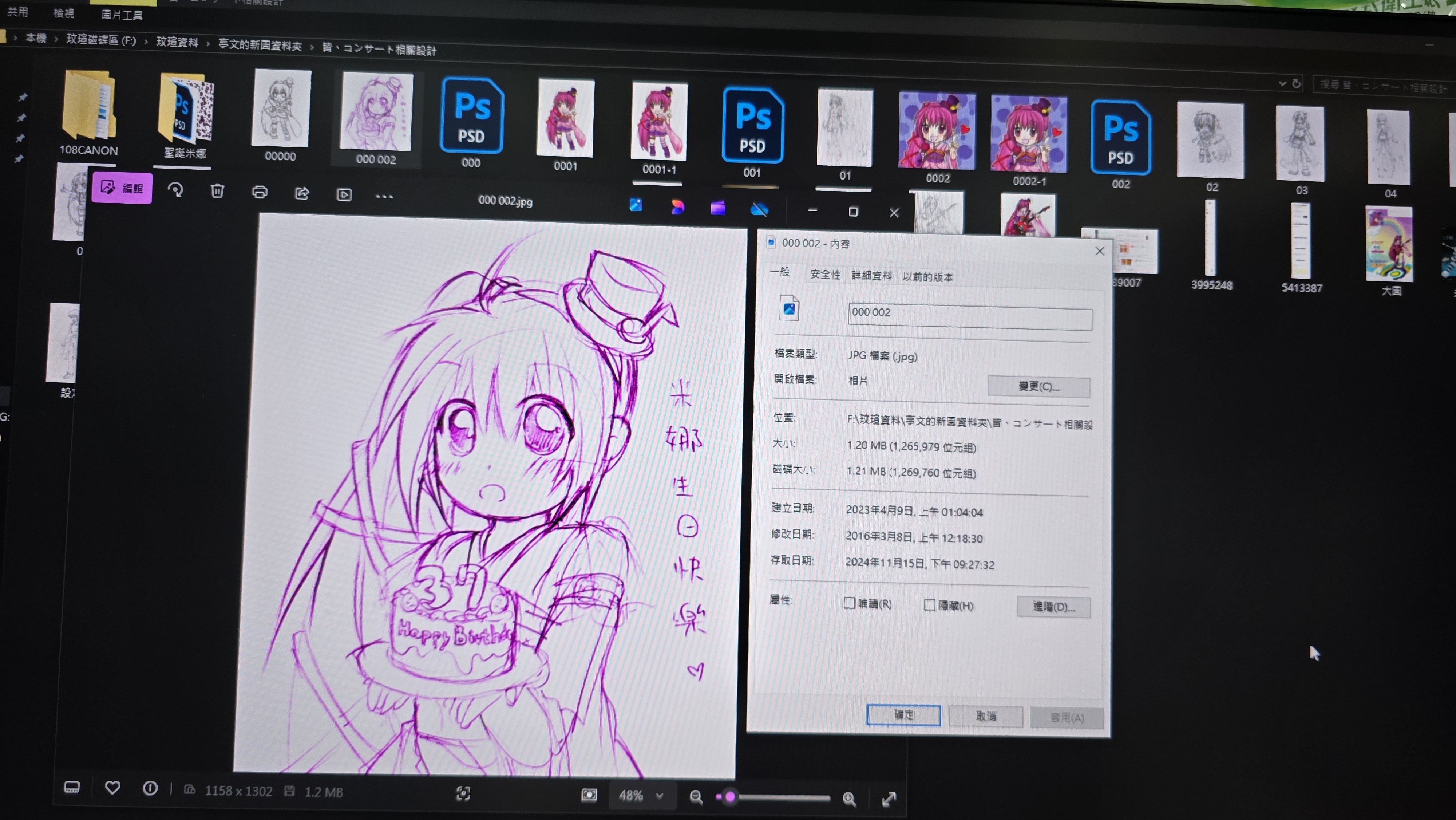1456x820 pixels.
Task: Share the photo using the share icon
Action: coord(302,193)
